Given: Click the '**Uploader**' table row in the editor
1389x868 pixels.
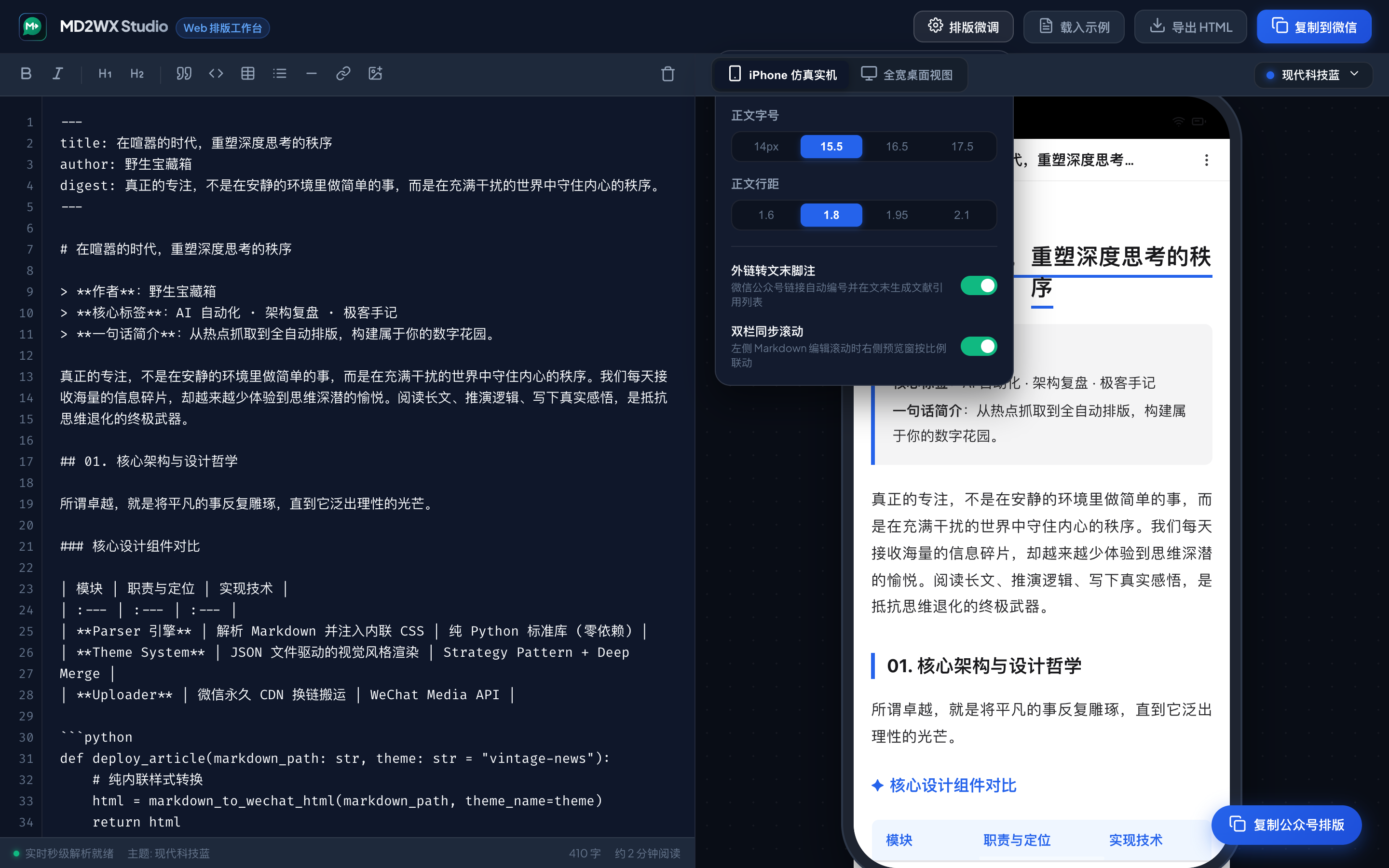Looking at the screenshot, I should [287, 694].
